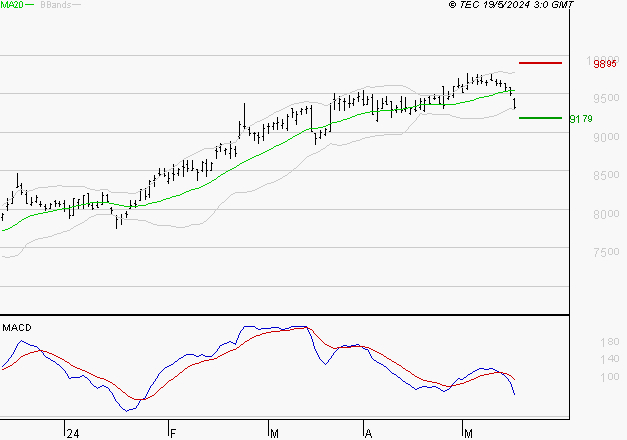
Task: Click the latest price bar below MA20
Action: coord(515,103)
